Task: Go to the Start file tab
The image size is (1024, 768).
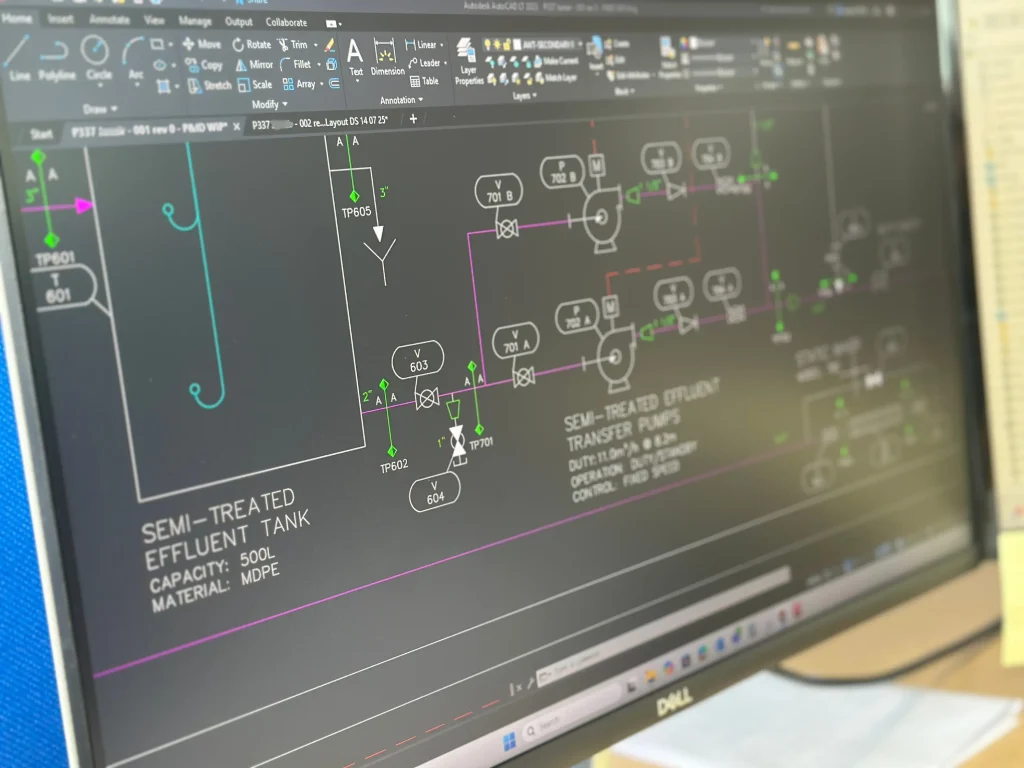Action: (41, 133)
